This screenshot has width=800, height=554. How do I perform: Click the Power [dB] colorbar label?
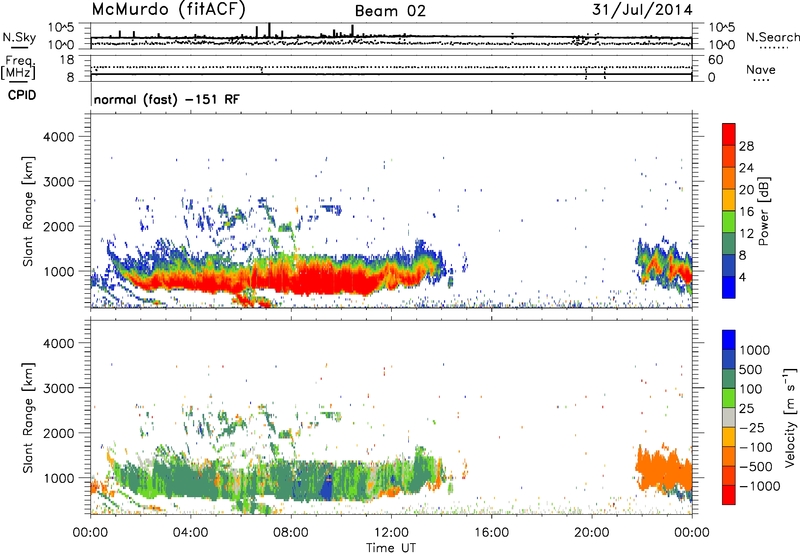click(763, 211)
